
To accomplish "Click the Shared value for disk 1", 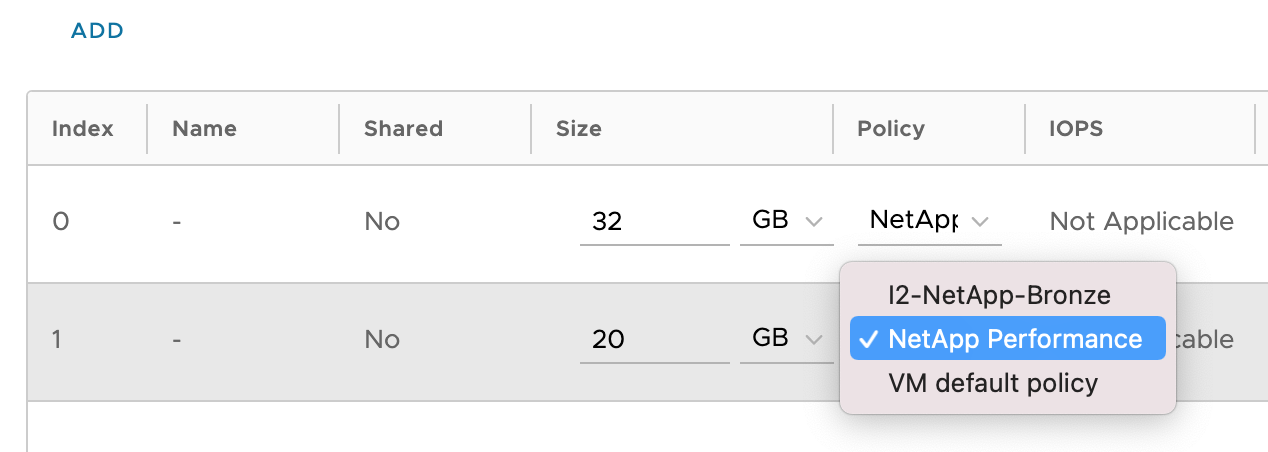I will [382, 340].
